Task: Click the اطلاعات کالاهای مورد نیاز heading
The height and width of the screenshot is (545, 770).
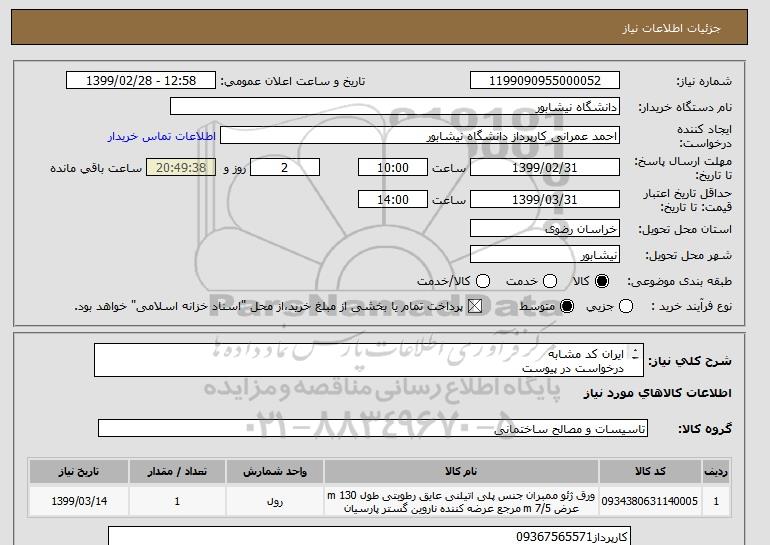Action: pyautogui.click(x=658, y=393)
